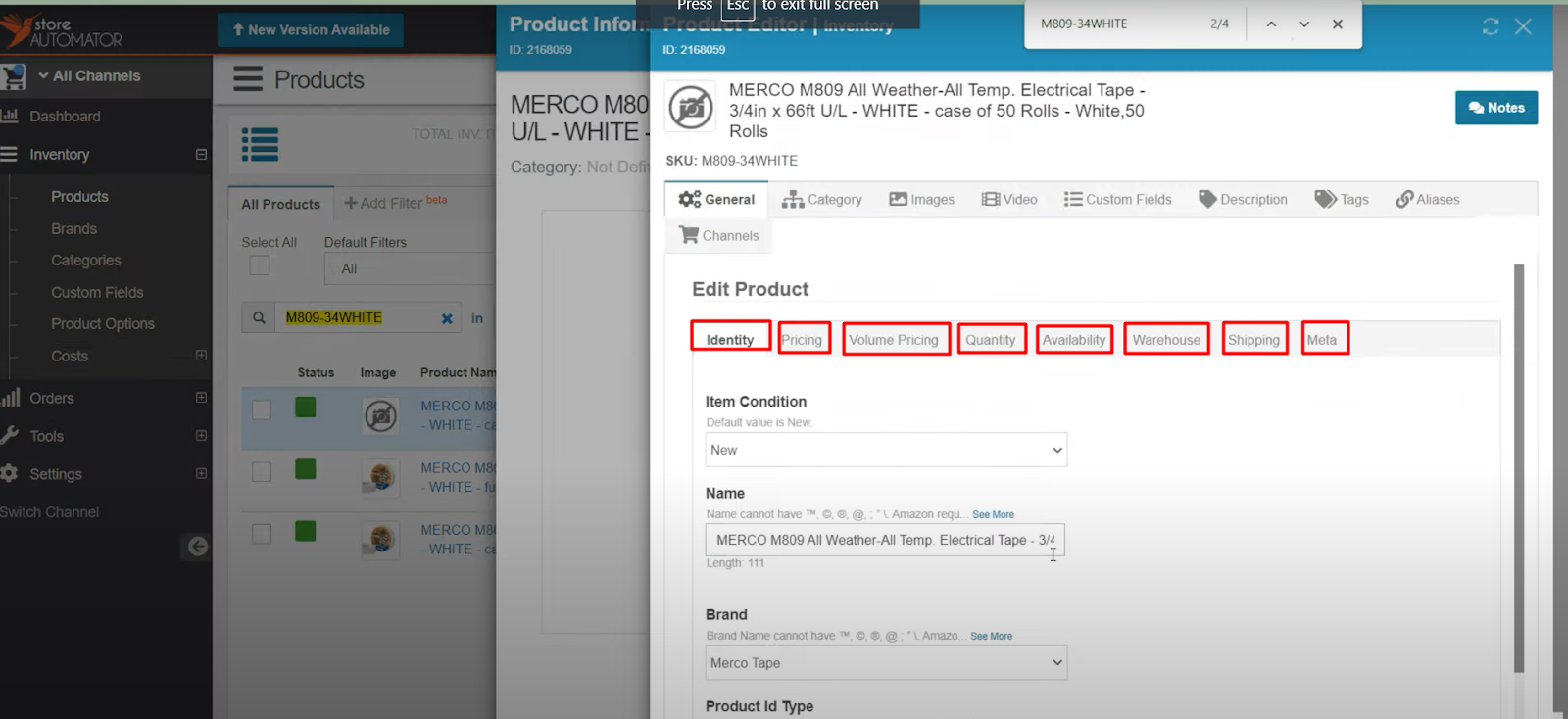Expand the Tools sidebar section
Viewport: 1568px width, 719px height.
[201, 436]
